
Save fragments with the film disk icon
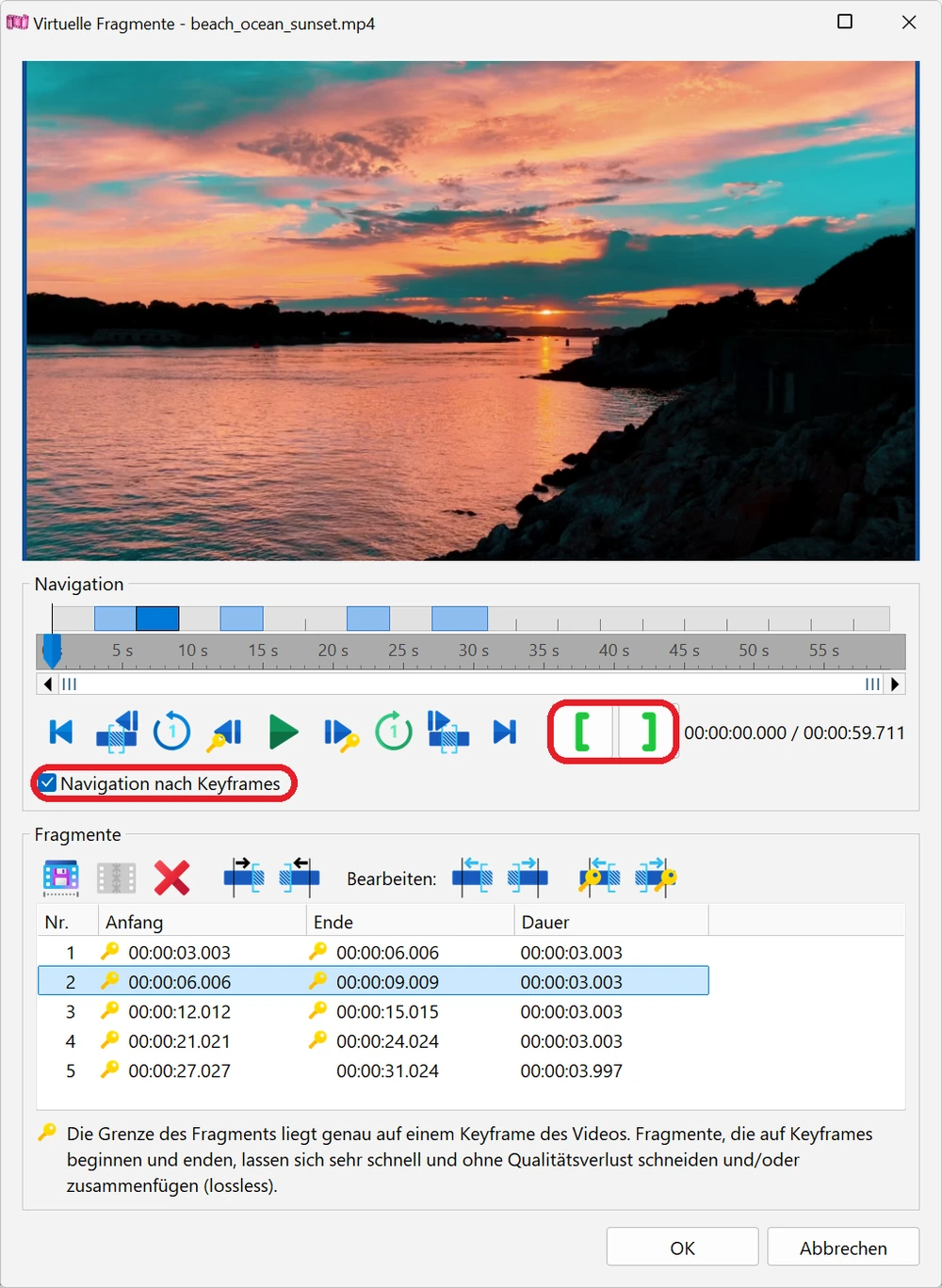(61, 877)
